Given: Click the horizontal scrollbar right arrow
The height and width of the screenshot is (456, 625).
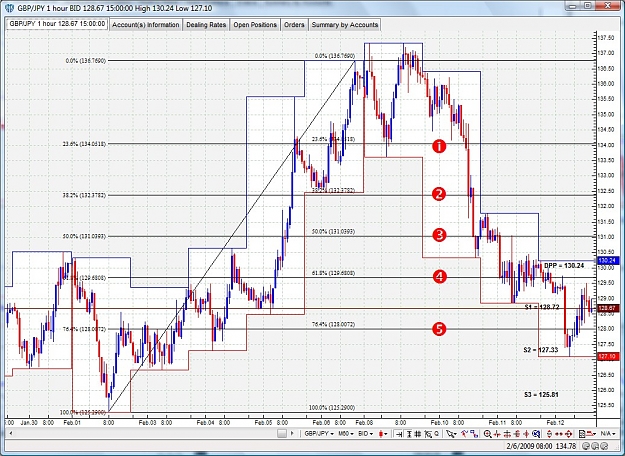Looking at the screenshot, I should 292,434.
